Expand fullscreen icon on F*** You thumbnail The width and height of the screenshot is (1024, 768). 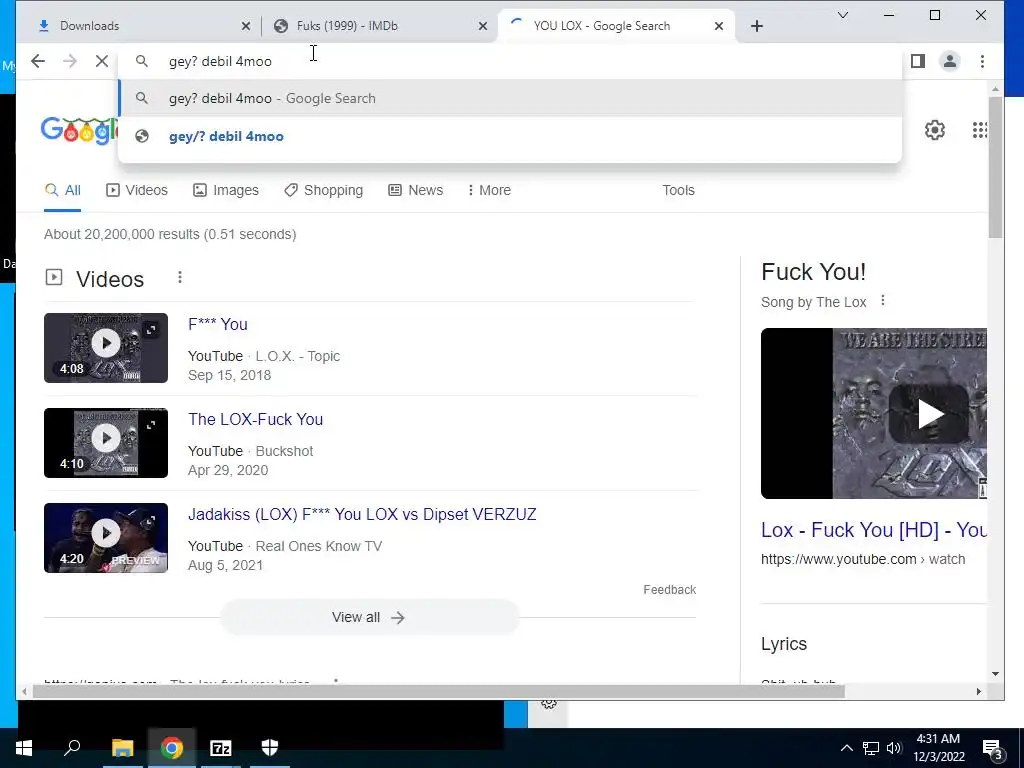pos(151,330)
